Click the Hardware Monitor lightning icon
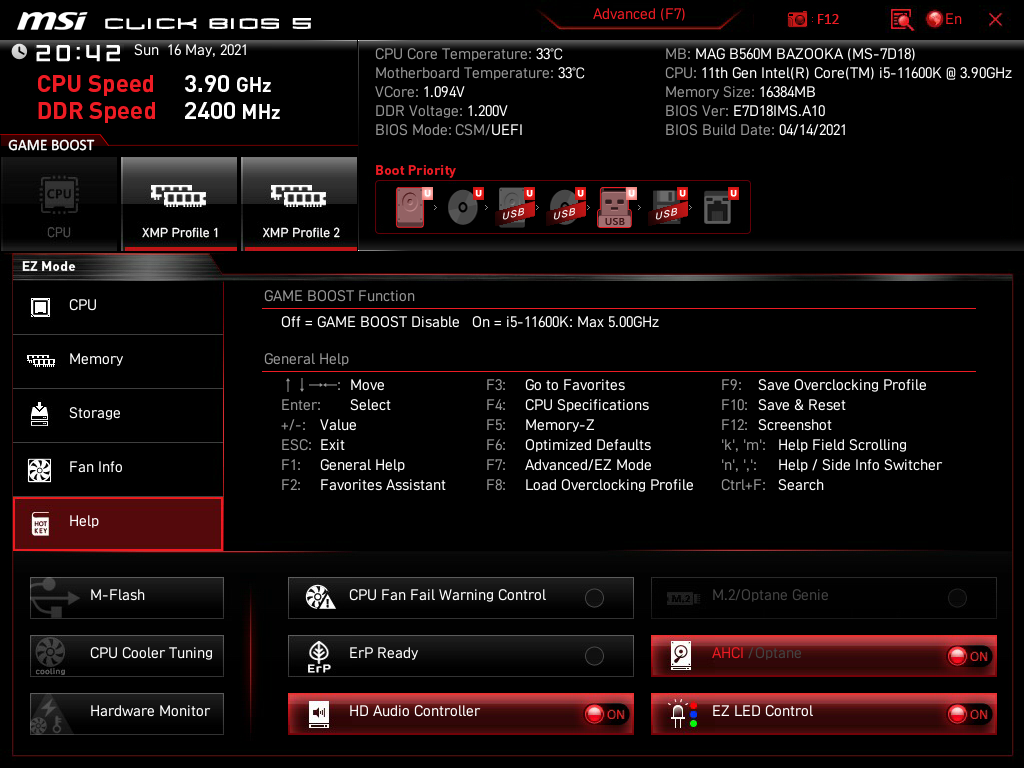This screenshot has width=1024, height=768. tap(49, 714)
